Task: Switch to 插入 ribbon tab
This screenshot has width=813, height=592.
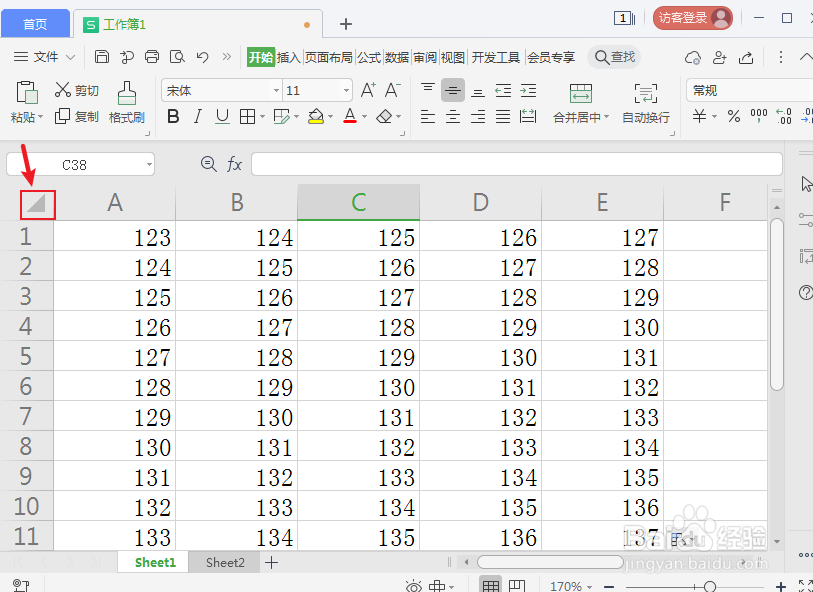Action: point(288,57)
